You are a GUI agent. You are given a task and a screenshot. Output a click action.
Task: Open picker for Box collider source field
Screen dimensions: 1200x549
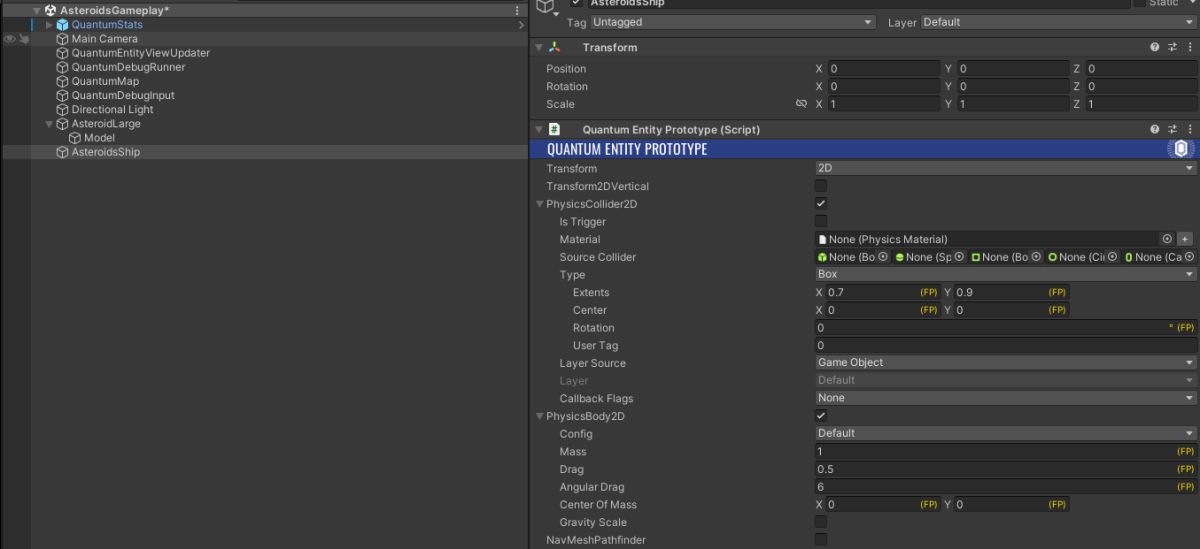[x=883, y=257]
